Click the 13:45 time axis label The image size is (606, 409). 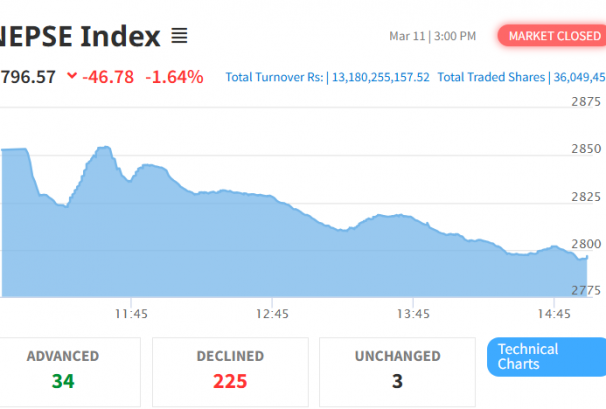click(x=413, y=314)
